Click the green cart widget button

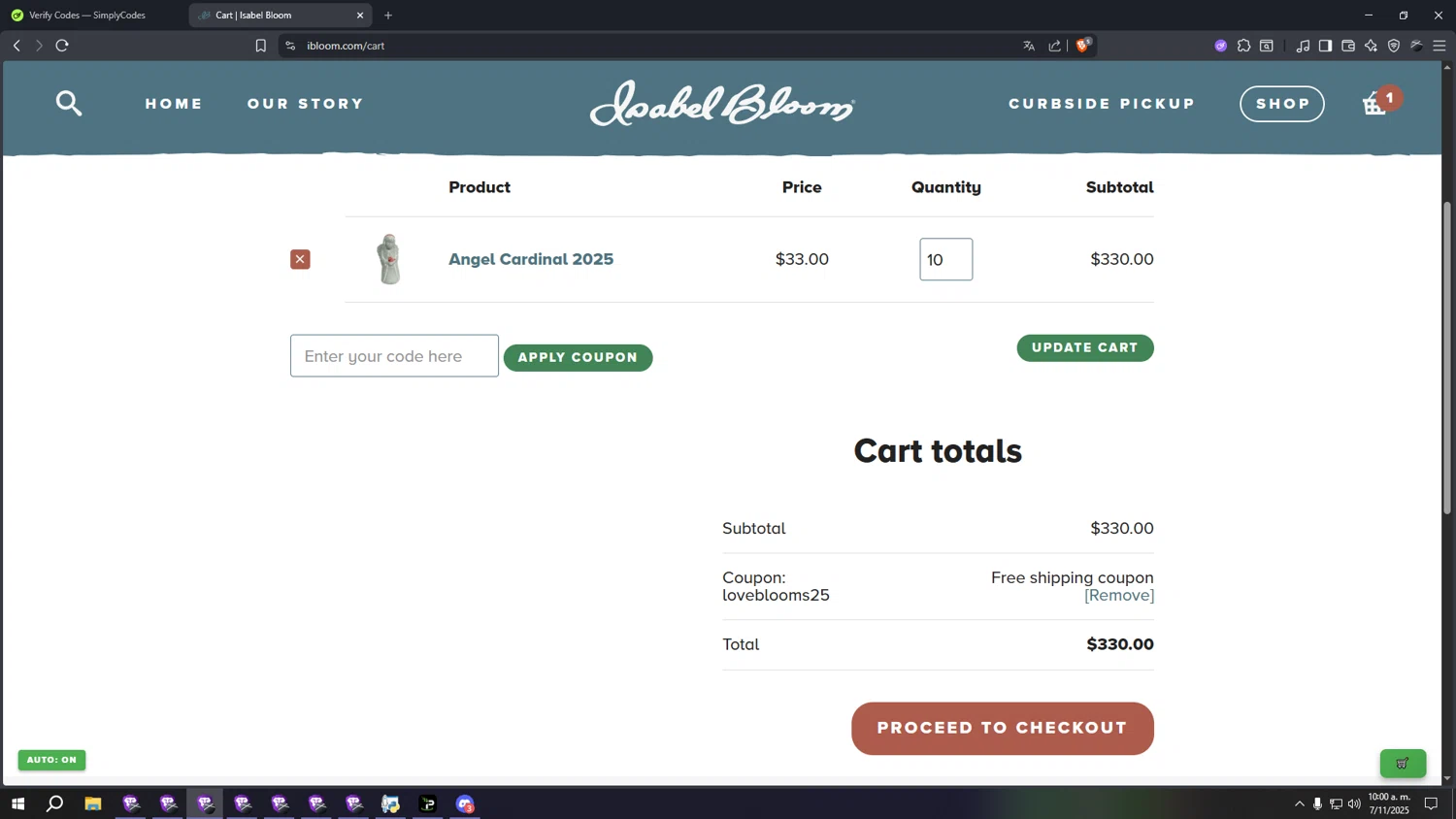(1403, 764)
